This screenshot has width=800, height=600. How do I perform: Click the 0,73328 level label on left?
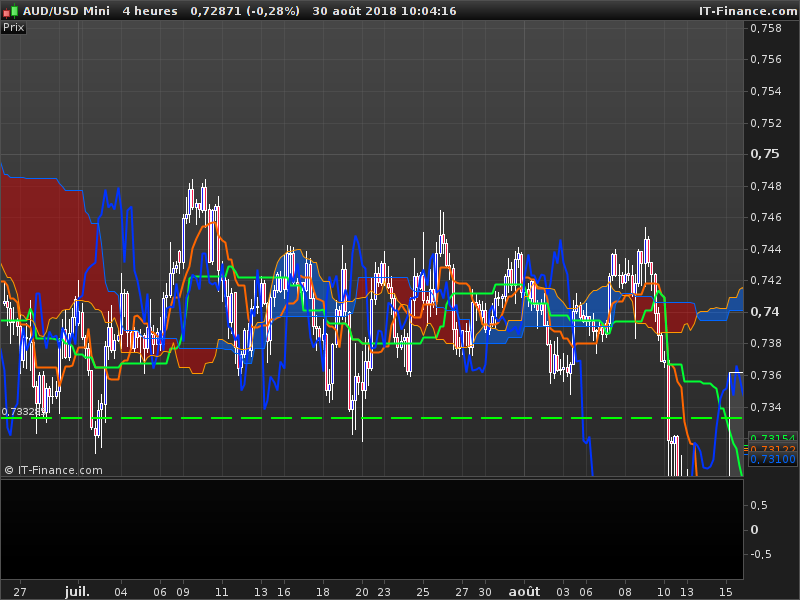point(24,411)
